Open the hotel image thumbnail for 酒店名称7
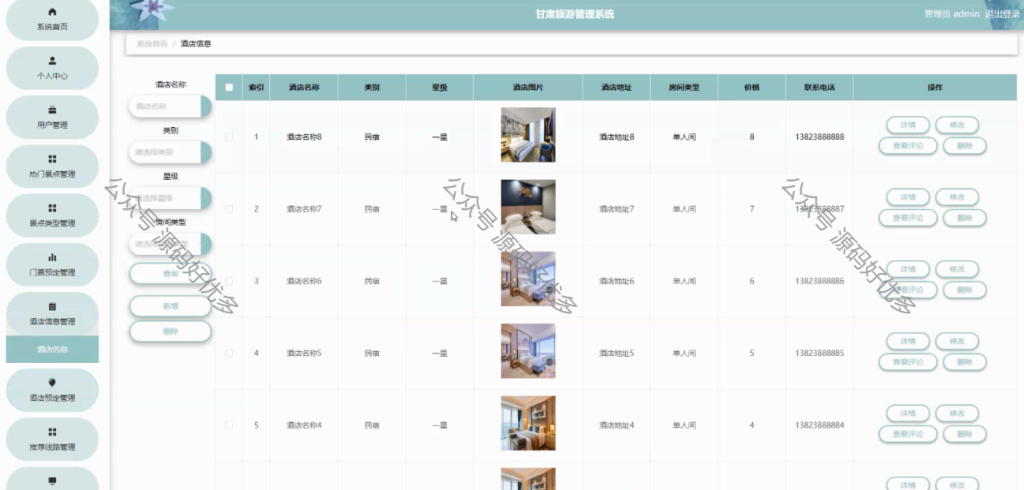The width and height of the screenshot is (1024, 490). pyautogui.click(x=528, y=207)
